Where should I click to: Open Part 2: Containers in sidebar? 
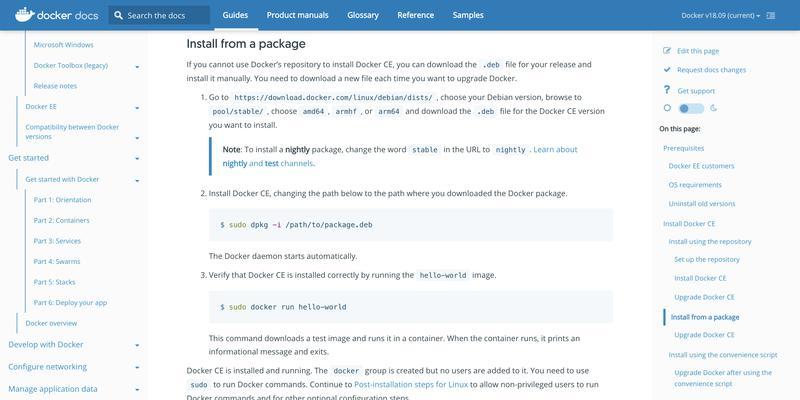[61, 220]
